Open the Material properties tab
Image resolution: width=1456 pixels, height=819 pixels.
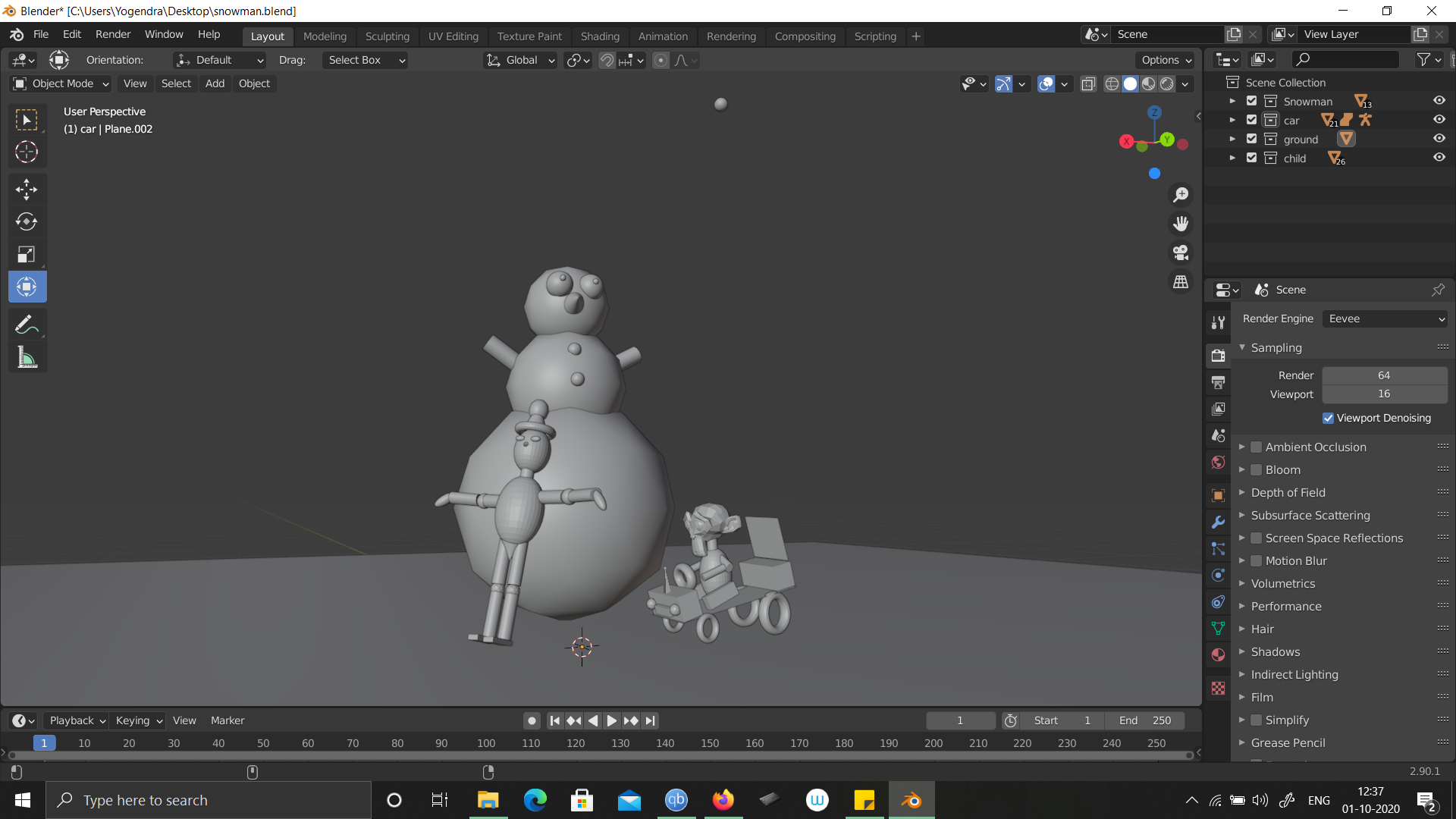[x=1218, y=654]
